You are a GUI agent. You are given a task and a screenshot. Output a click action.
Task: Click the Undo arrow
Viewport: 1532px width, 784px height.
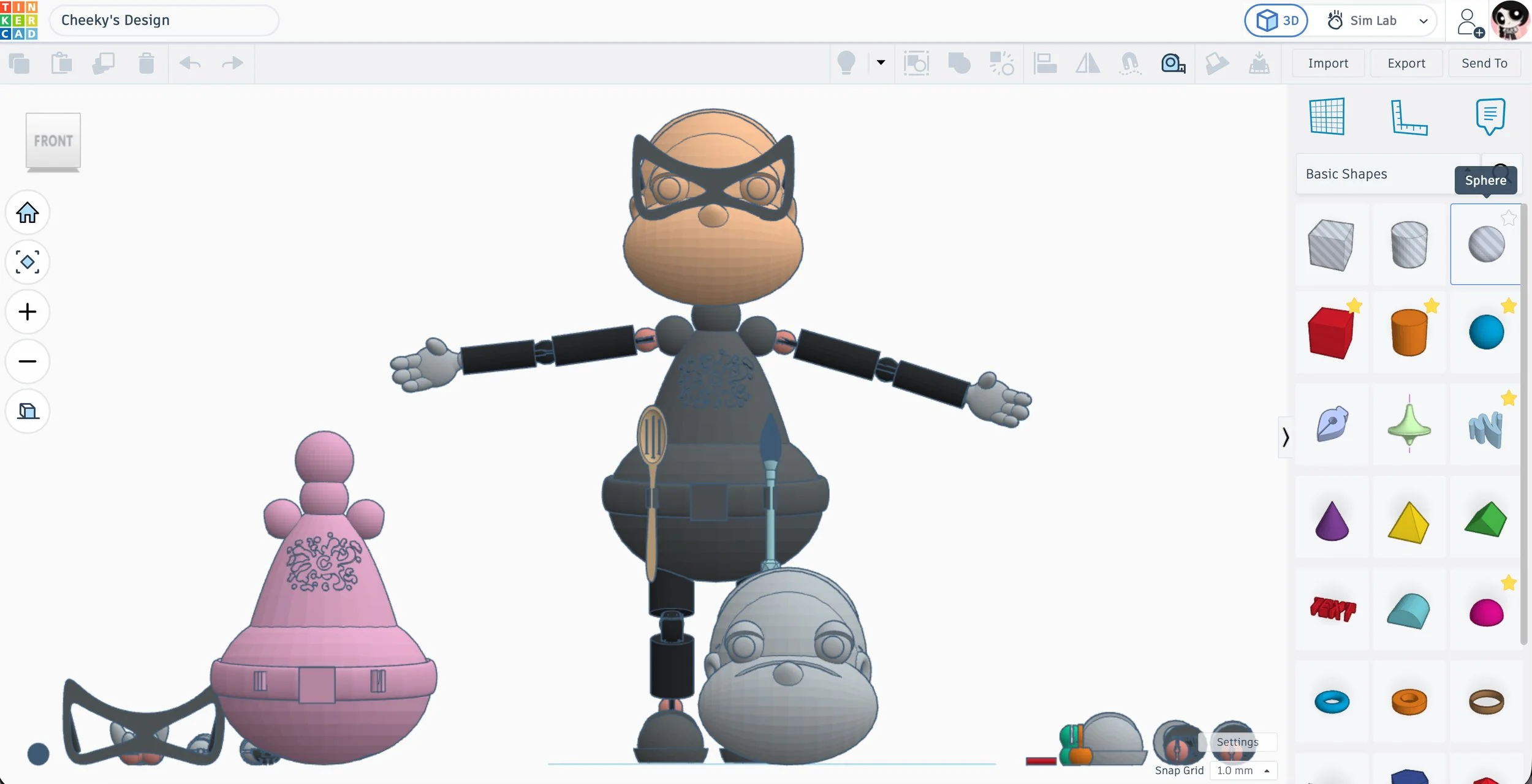(190, 63)
